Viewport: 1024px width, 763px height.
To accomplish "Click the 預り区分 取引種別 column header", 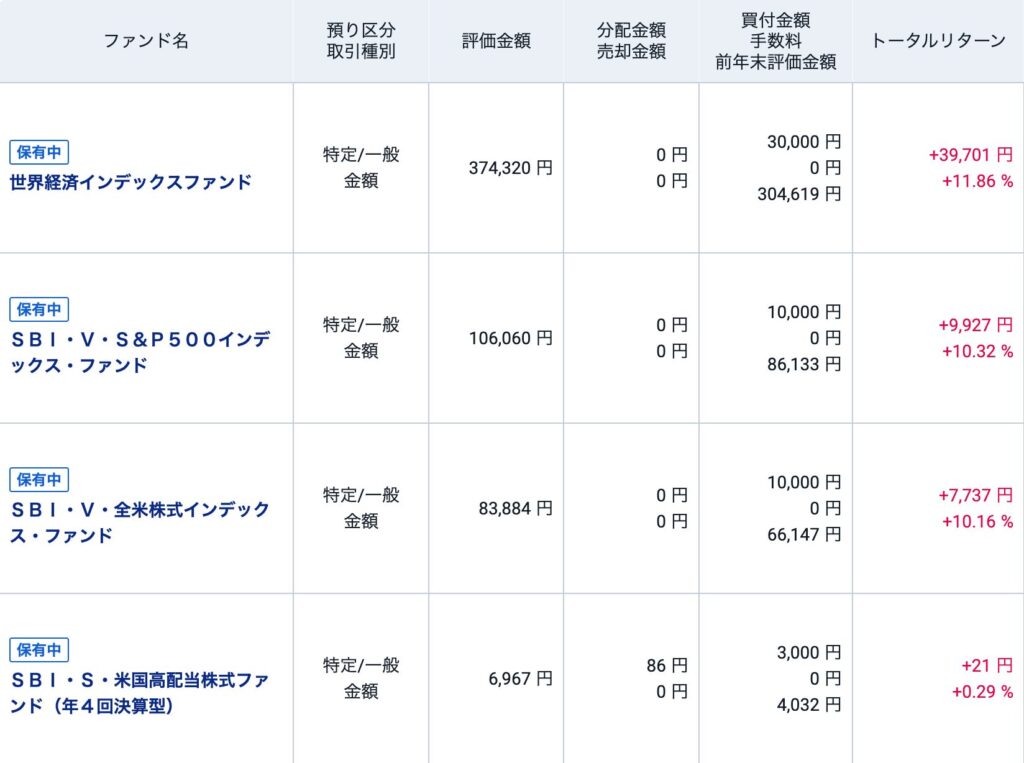I will click(x=361, y=41).
